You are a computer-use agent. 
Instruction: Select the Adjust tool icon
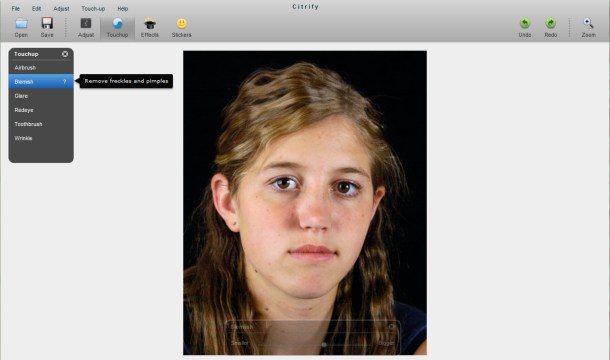(x=86, y=23)
